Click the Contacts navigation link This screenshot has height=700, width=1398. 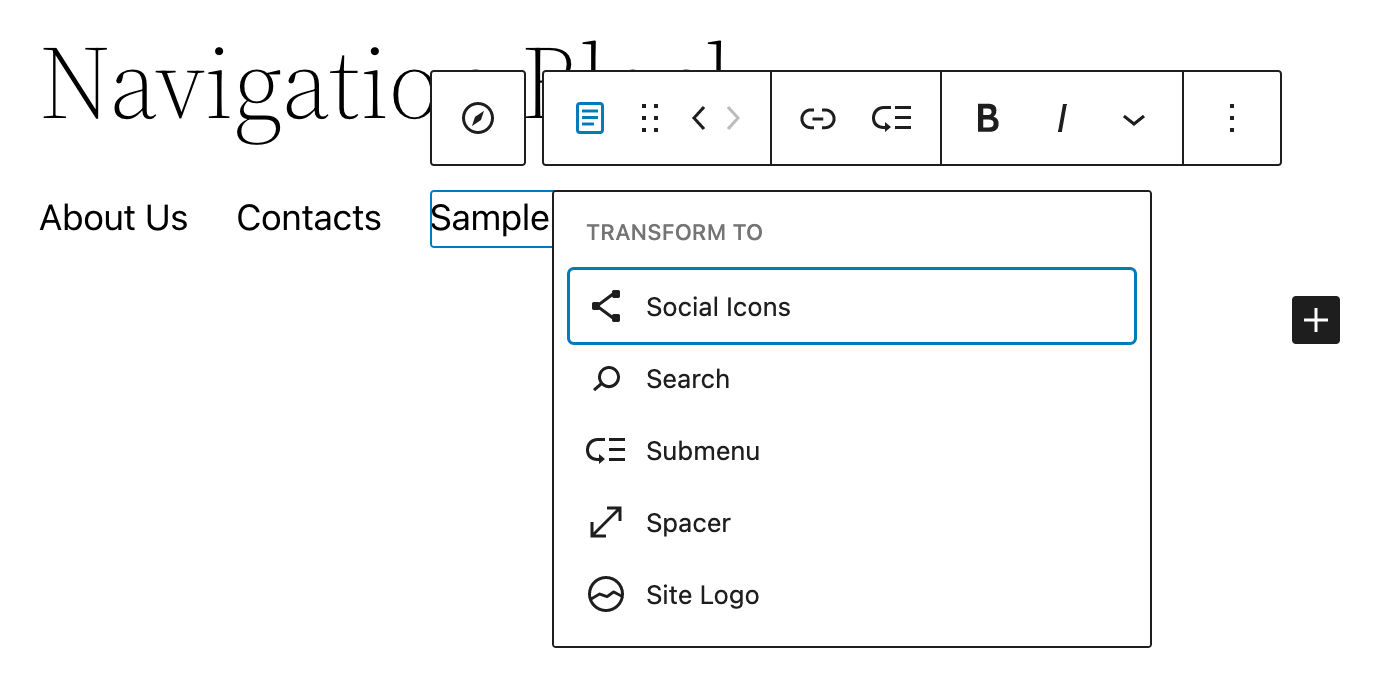pos(309,218)
